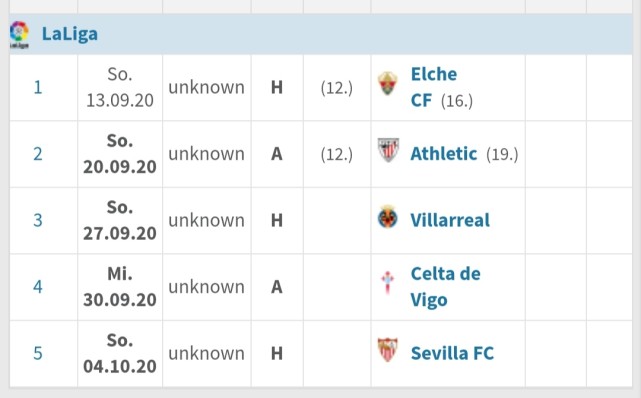Open the Elche CF team page
Screen dimensions: 641x398
pos(434,87)
